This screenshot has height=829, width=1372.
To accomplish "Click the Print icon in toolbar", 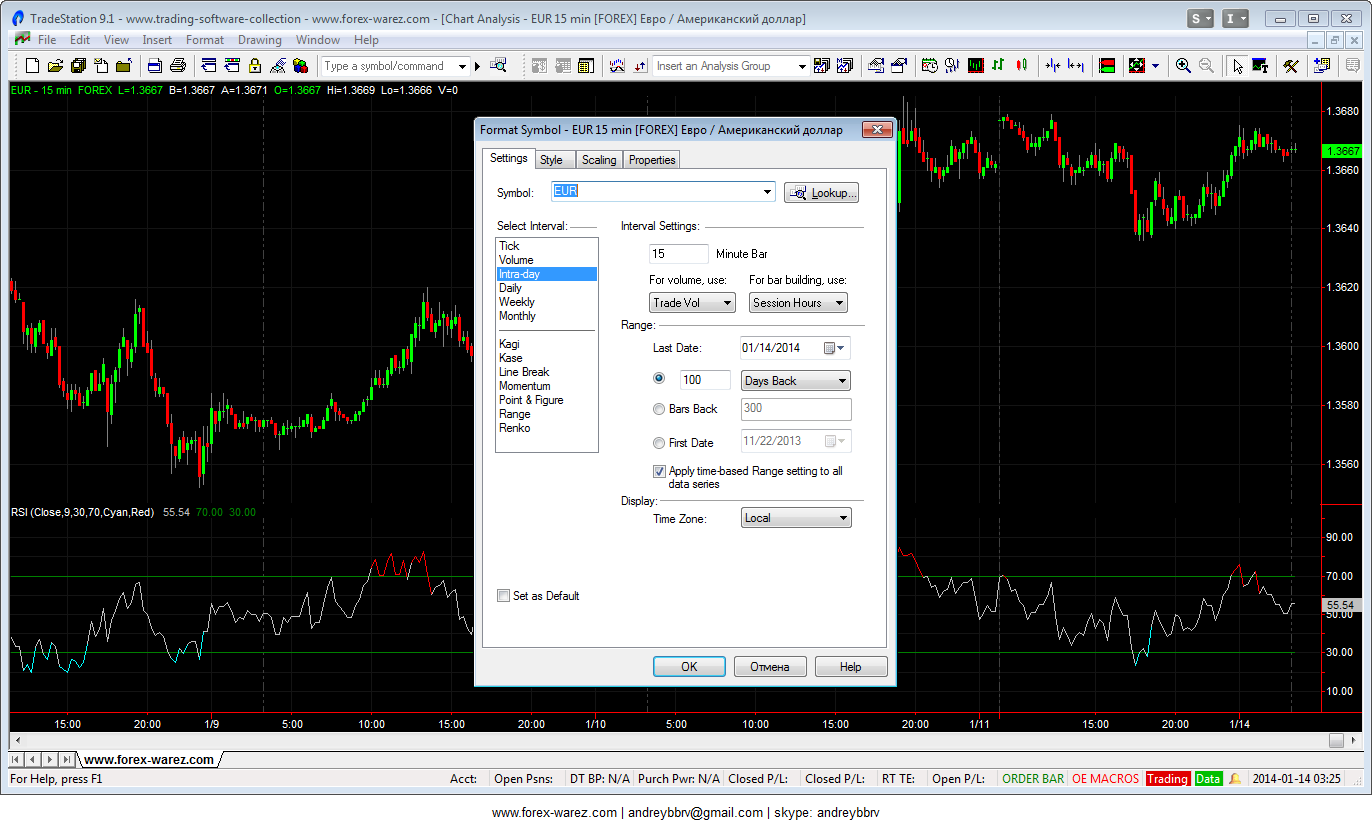I will click(178, 66).
